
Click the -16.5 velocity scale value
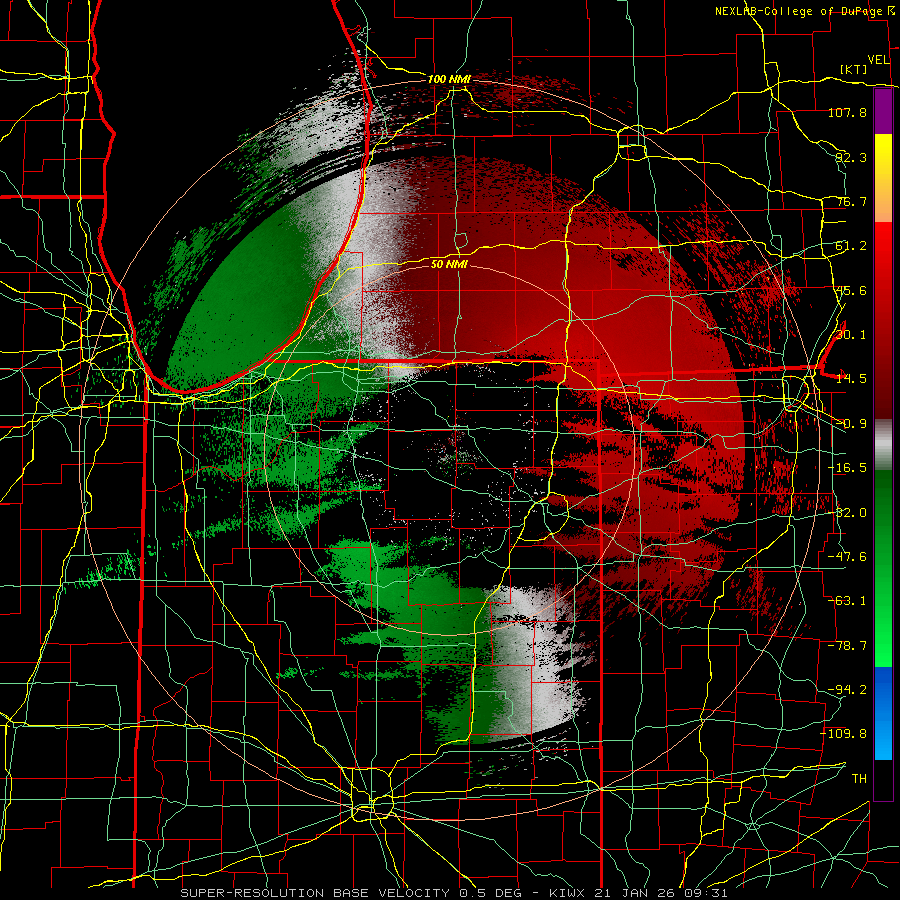(x=847, y=468)
